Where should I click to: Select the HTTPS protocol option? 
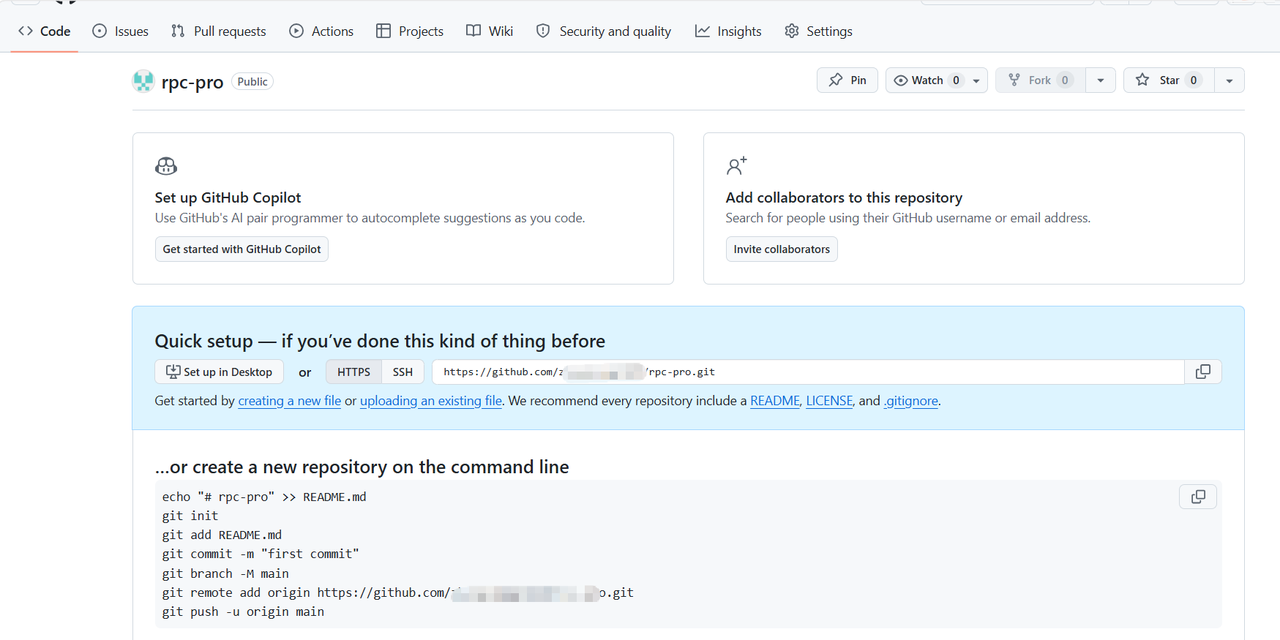(353, 371)
